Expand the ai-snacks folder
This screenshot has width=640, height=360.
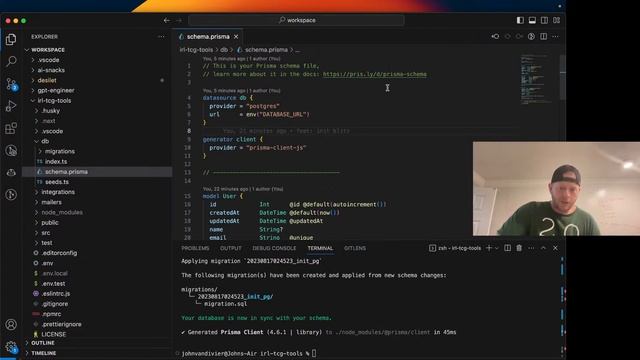tap(51, 70)
